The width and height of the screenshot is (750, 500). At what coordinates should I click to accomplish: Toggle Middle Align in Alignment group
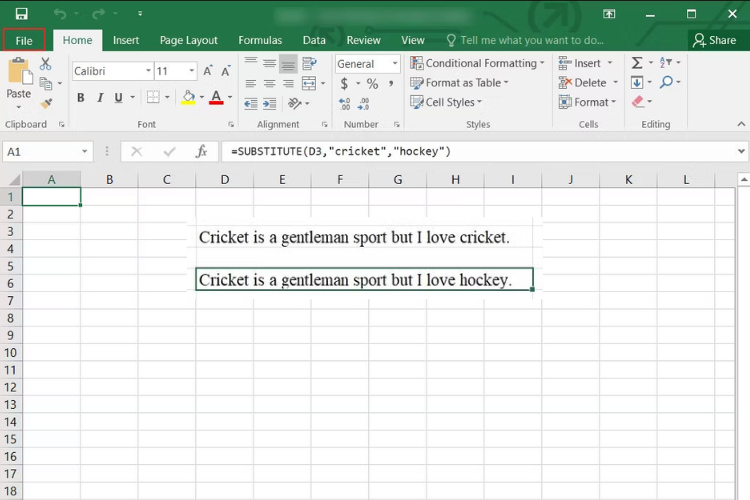[x=269, y=63]
